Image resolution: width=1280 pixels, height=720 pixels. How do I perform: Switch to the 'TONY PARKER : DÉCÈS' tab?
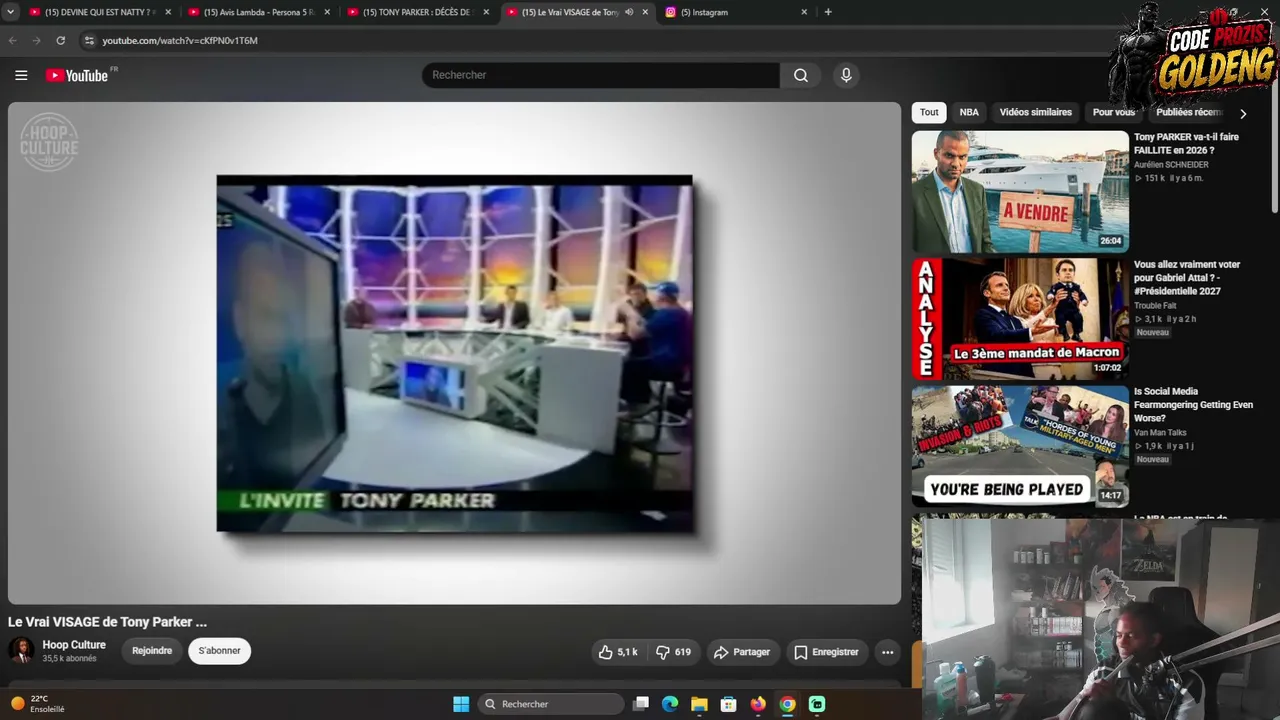tap(418, 12)
